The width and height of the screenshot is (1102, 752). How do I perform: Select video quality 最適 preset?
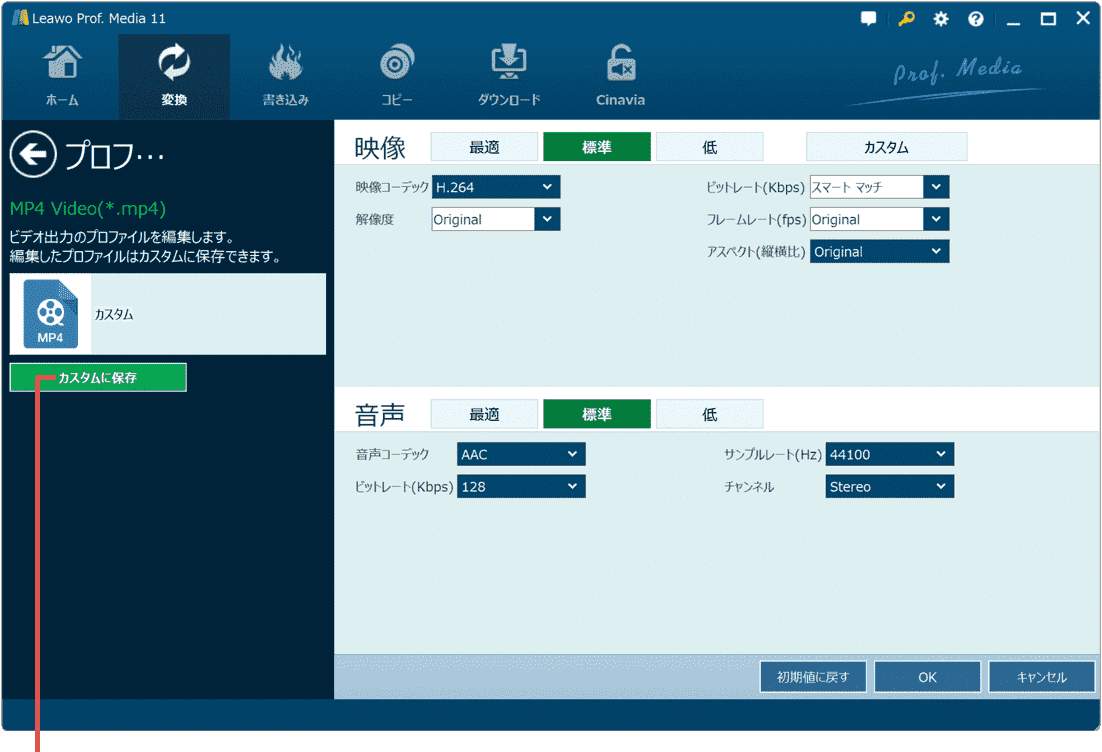(x=484, y=147)
